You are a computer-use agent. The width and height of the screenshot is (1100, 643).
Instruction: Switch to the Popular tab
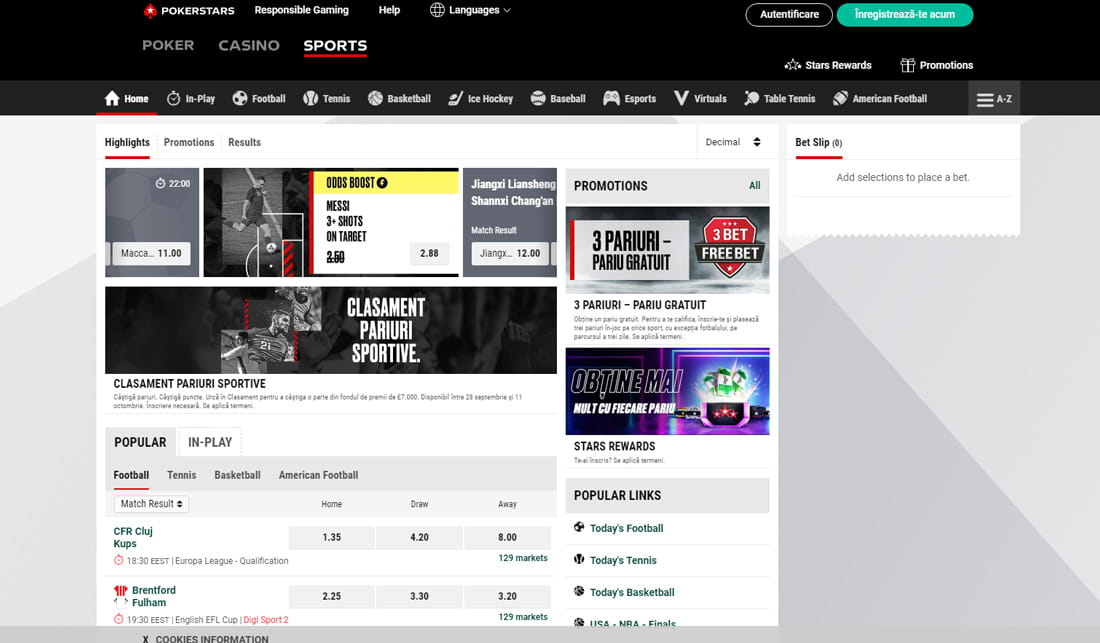(x=140, y=442)
